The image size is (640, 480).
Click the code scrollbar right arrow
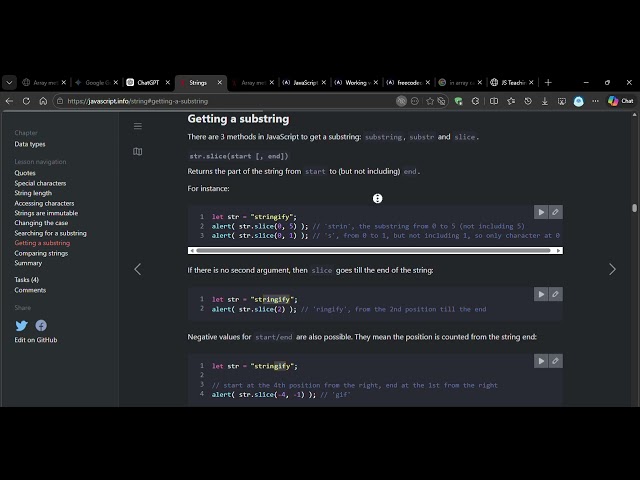tap(558, 251)
